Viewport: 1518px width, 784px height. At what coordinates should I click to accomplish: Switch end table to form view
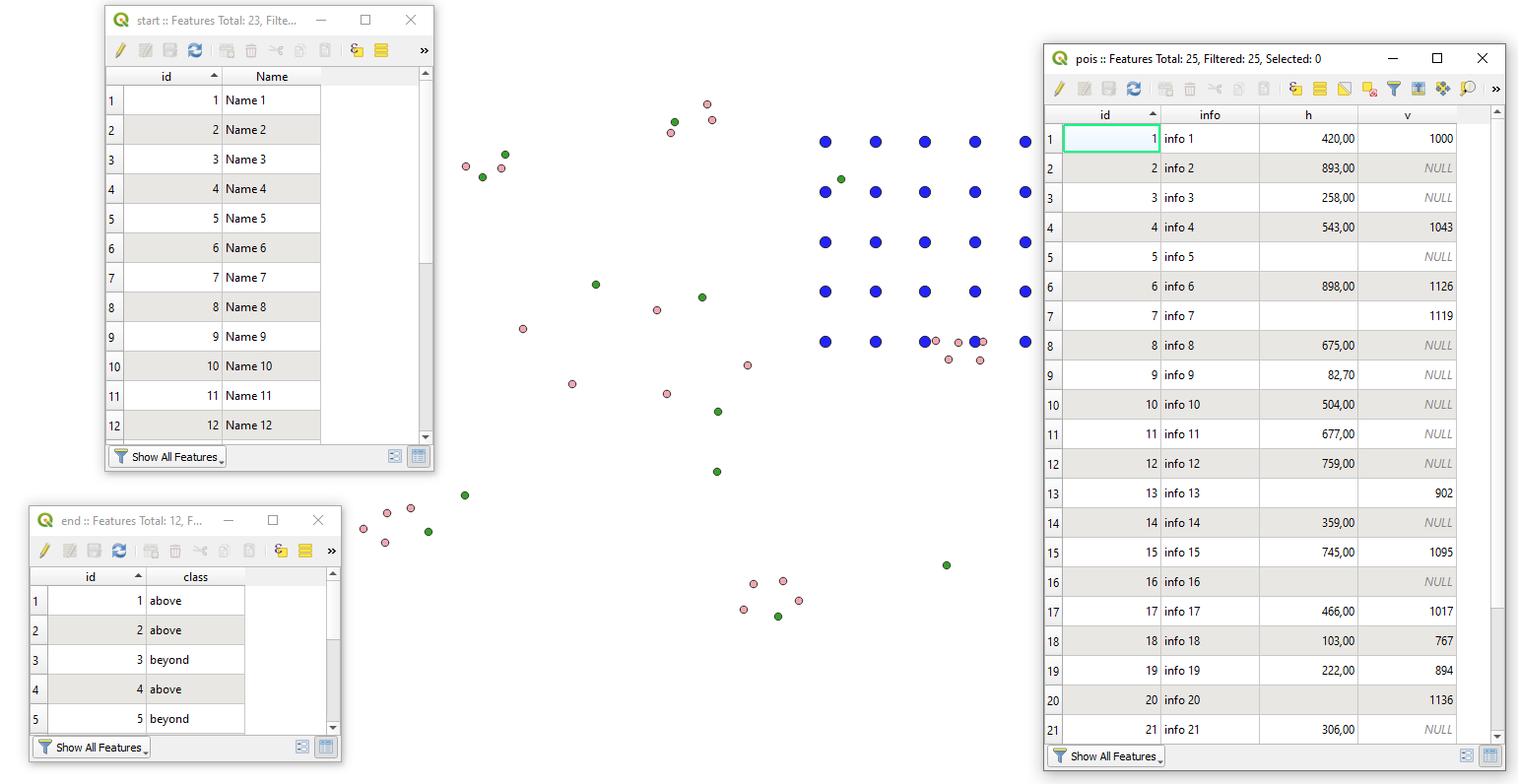tap(302, 747)
